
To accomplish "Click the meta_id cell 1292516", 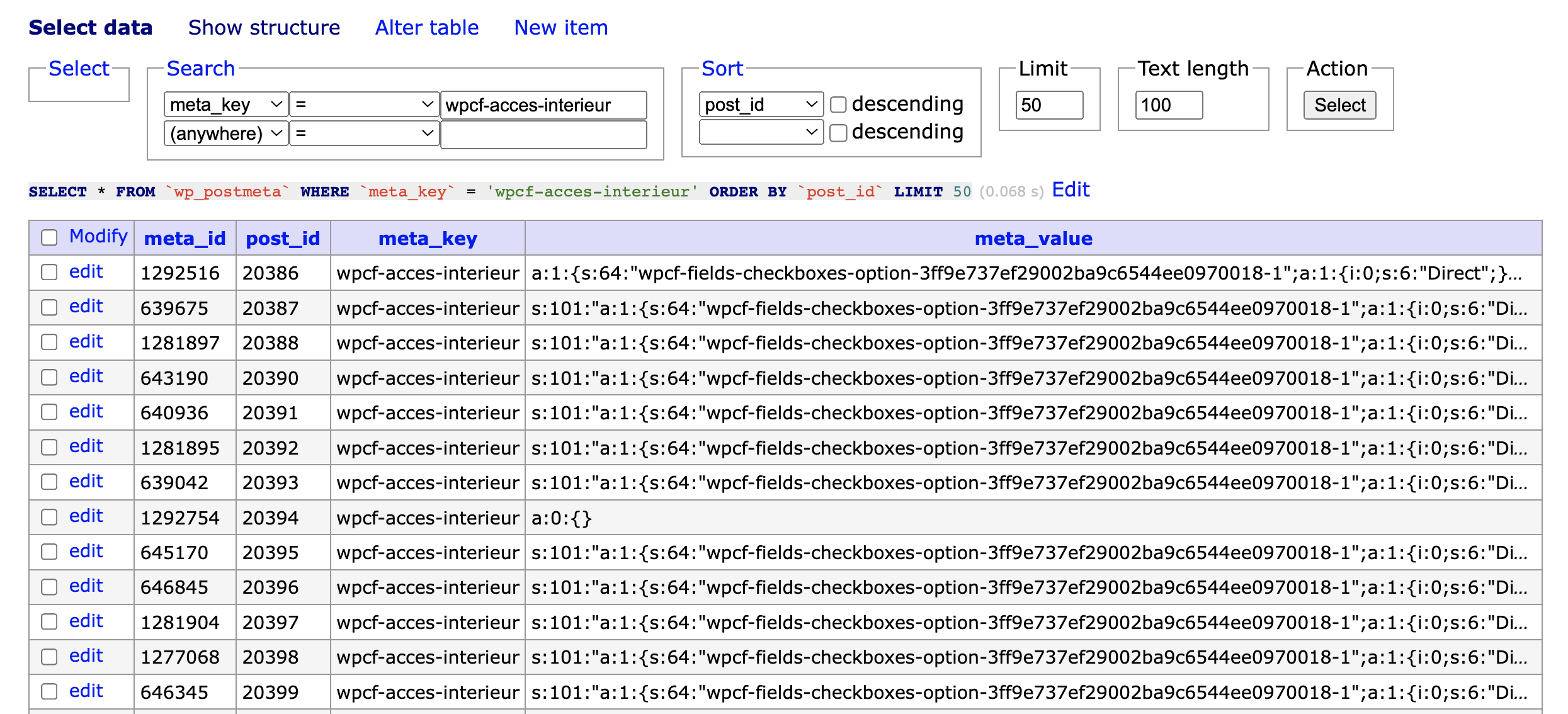I will pyautogui.click(x=185, y=273).
